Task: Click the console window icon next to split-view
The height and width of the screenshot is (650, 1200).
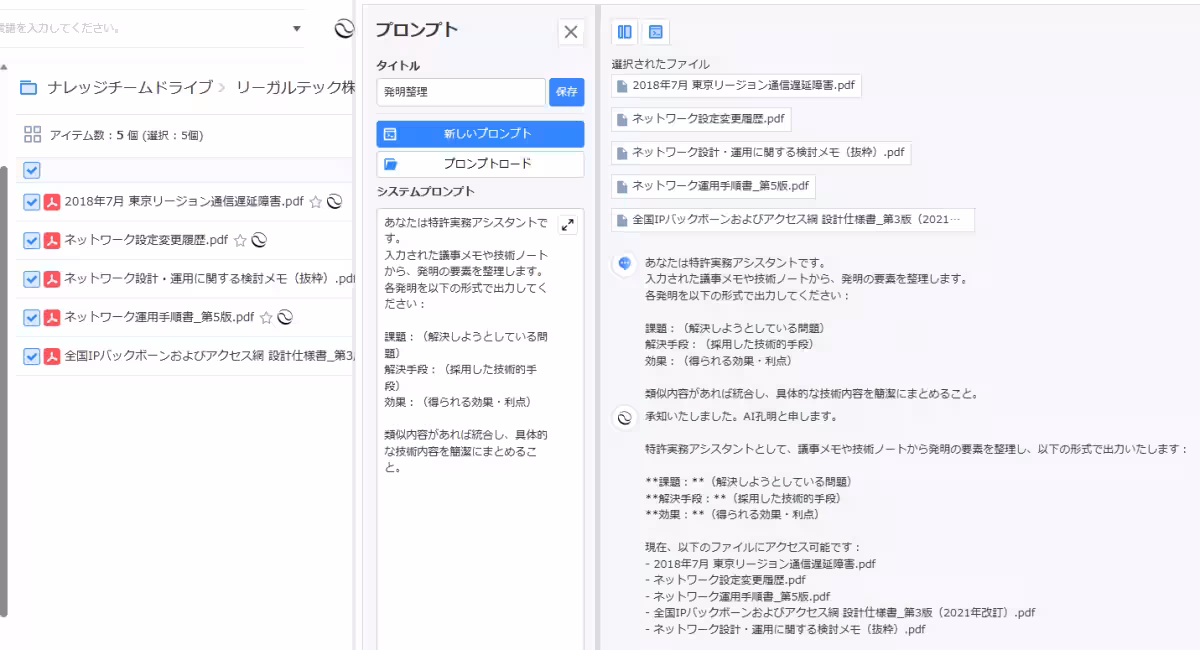Action: [655, 32]
